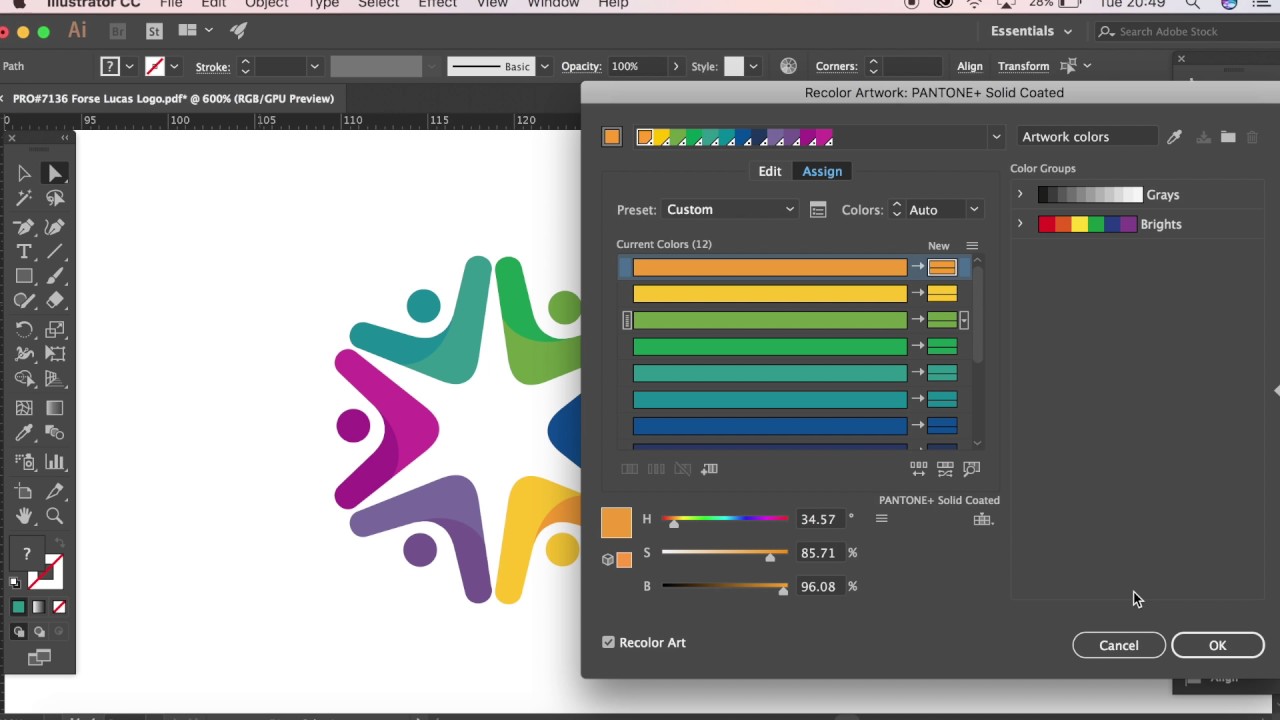1280x720 pixels.
Task: Select the Selection tool (black arrow)
Action: click(24, 173)
